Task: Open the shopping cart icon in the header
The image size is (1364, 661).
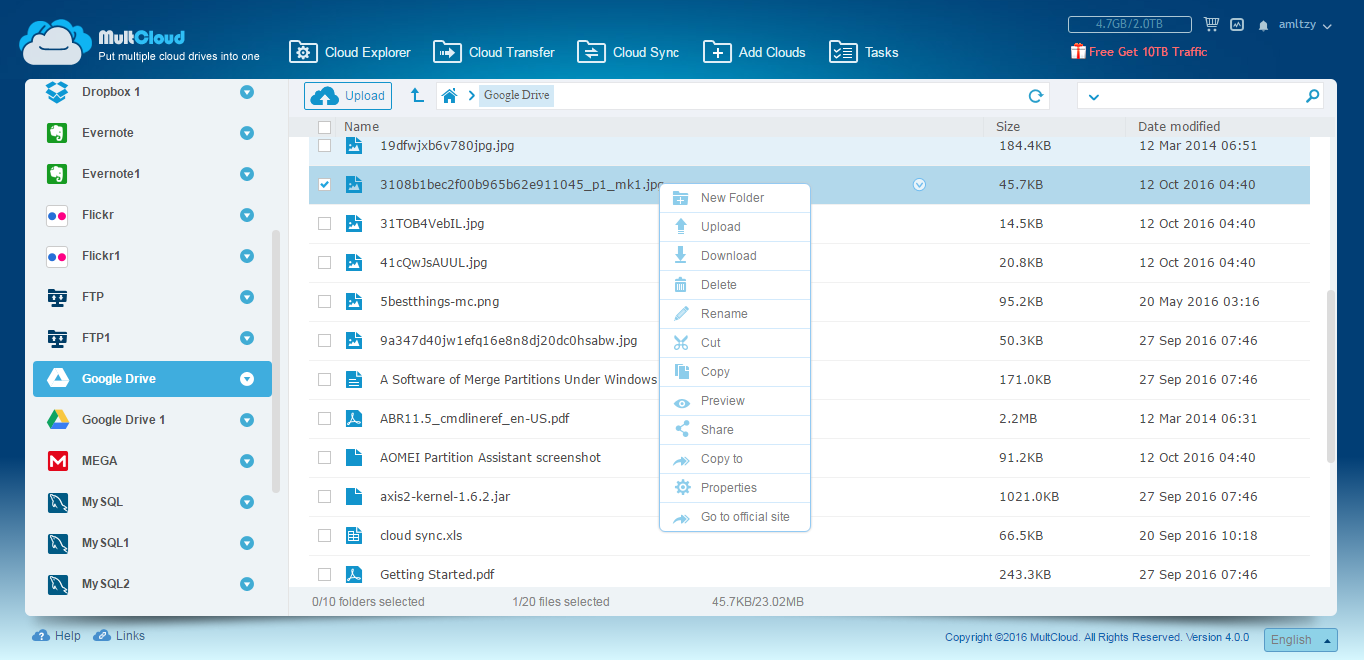Action: coord(1212,24)
